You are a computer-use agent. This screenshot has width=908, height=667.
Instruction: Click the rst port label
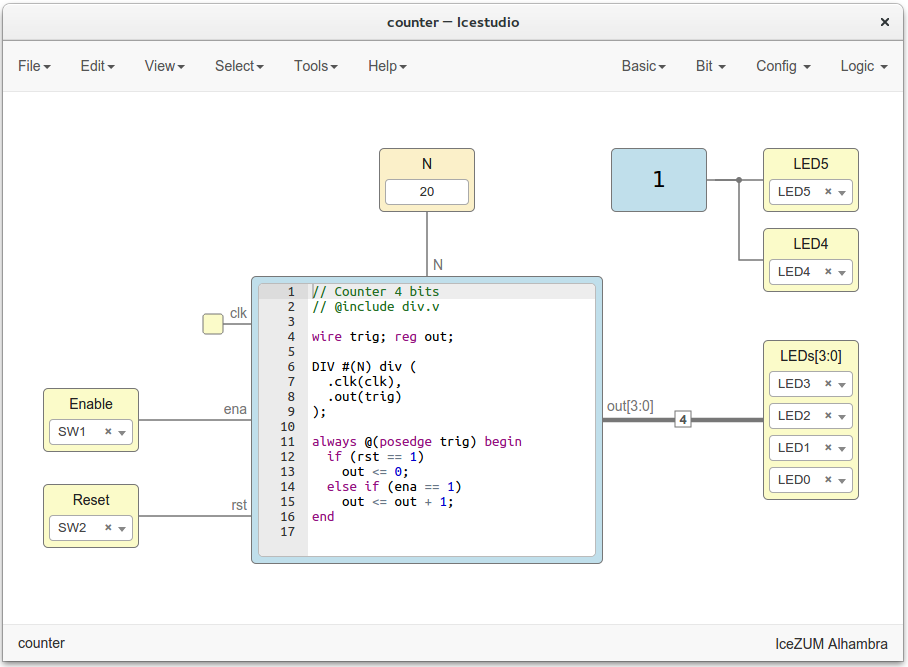239,505
